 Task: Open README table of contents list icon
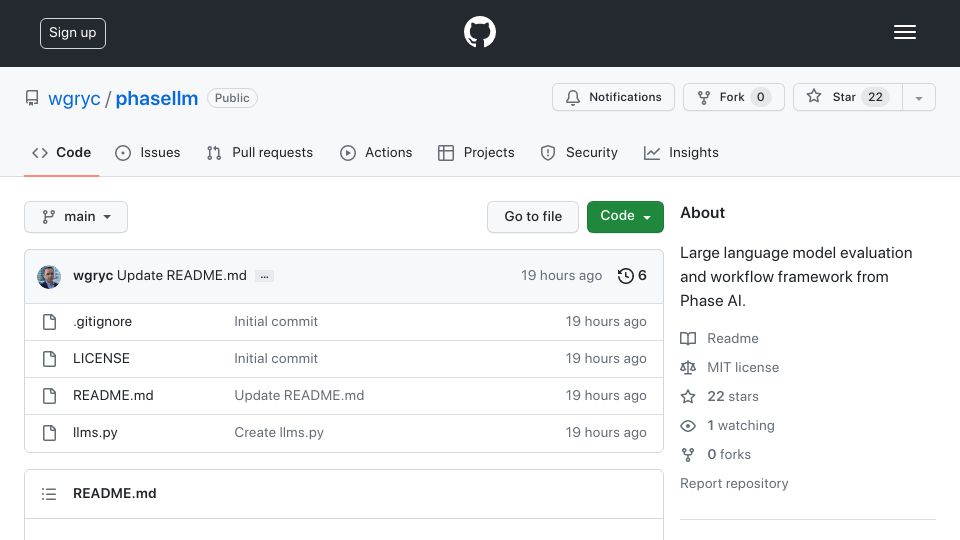[49, 494]
